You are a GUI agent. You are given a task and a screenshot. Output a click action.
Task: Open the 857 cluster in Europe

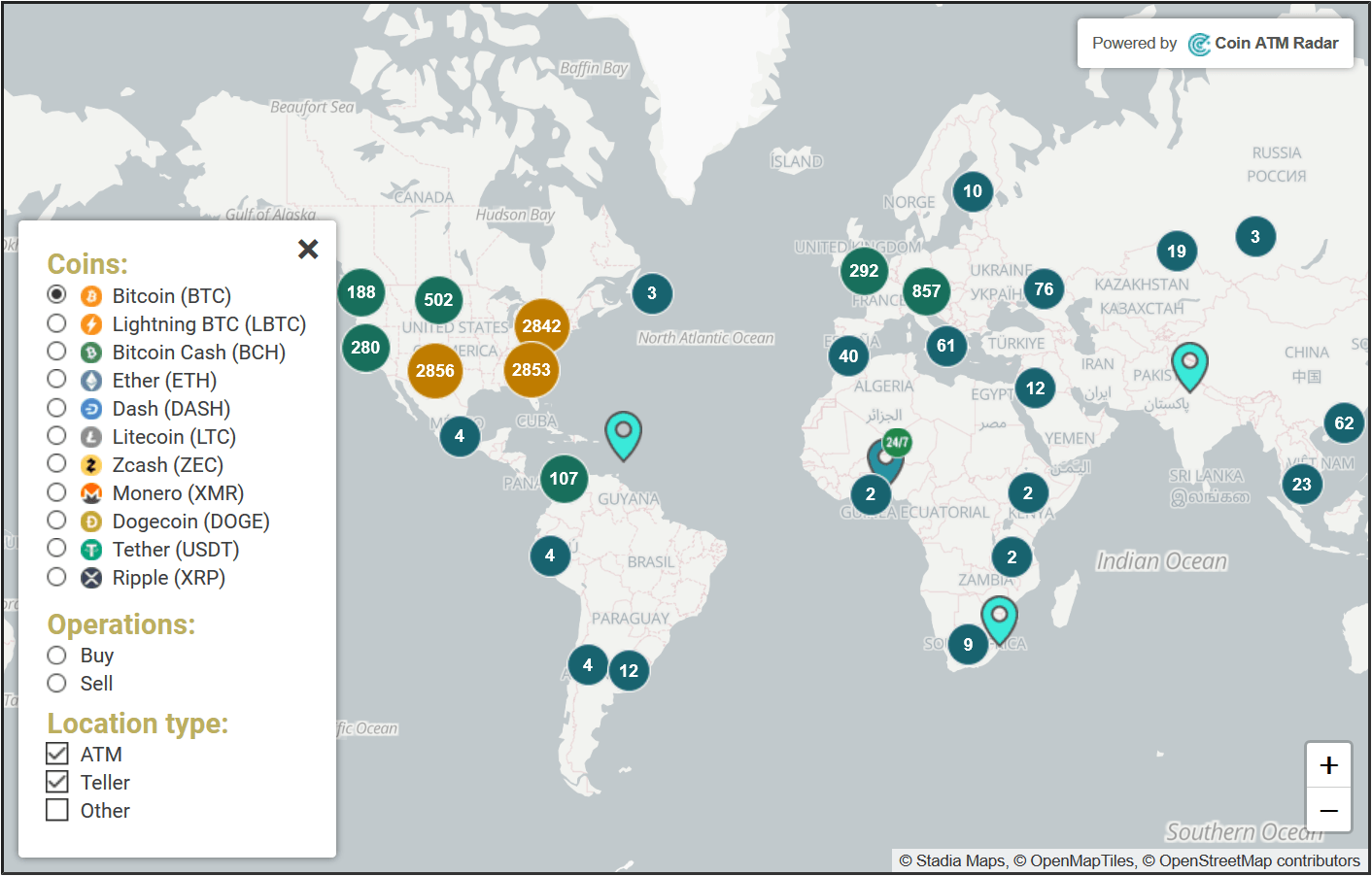point(926,291)
